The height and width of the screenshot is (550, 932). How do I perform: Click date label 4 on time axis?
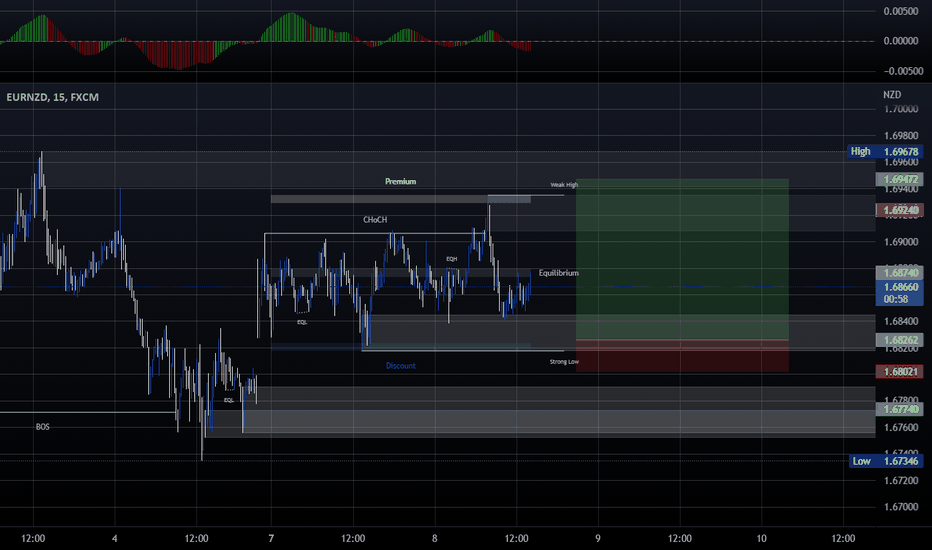115,539
